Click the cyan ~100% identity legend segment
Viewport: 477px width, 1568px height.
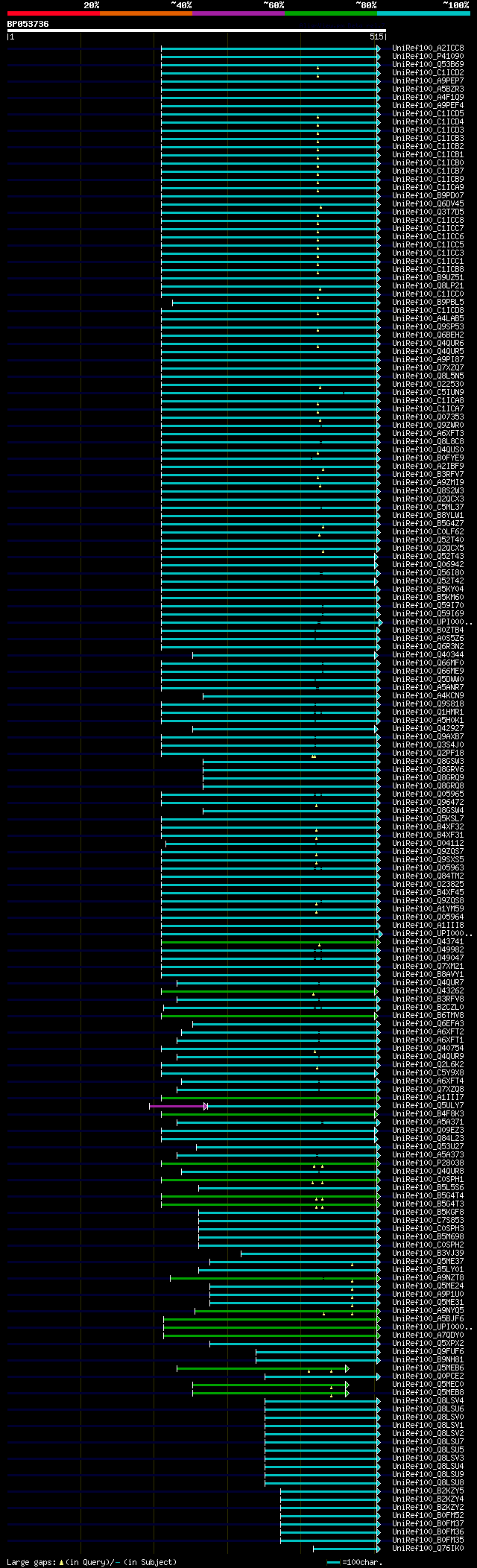click(423, 13)
